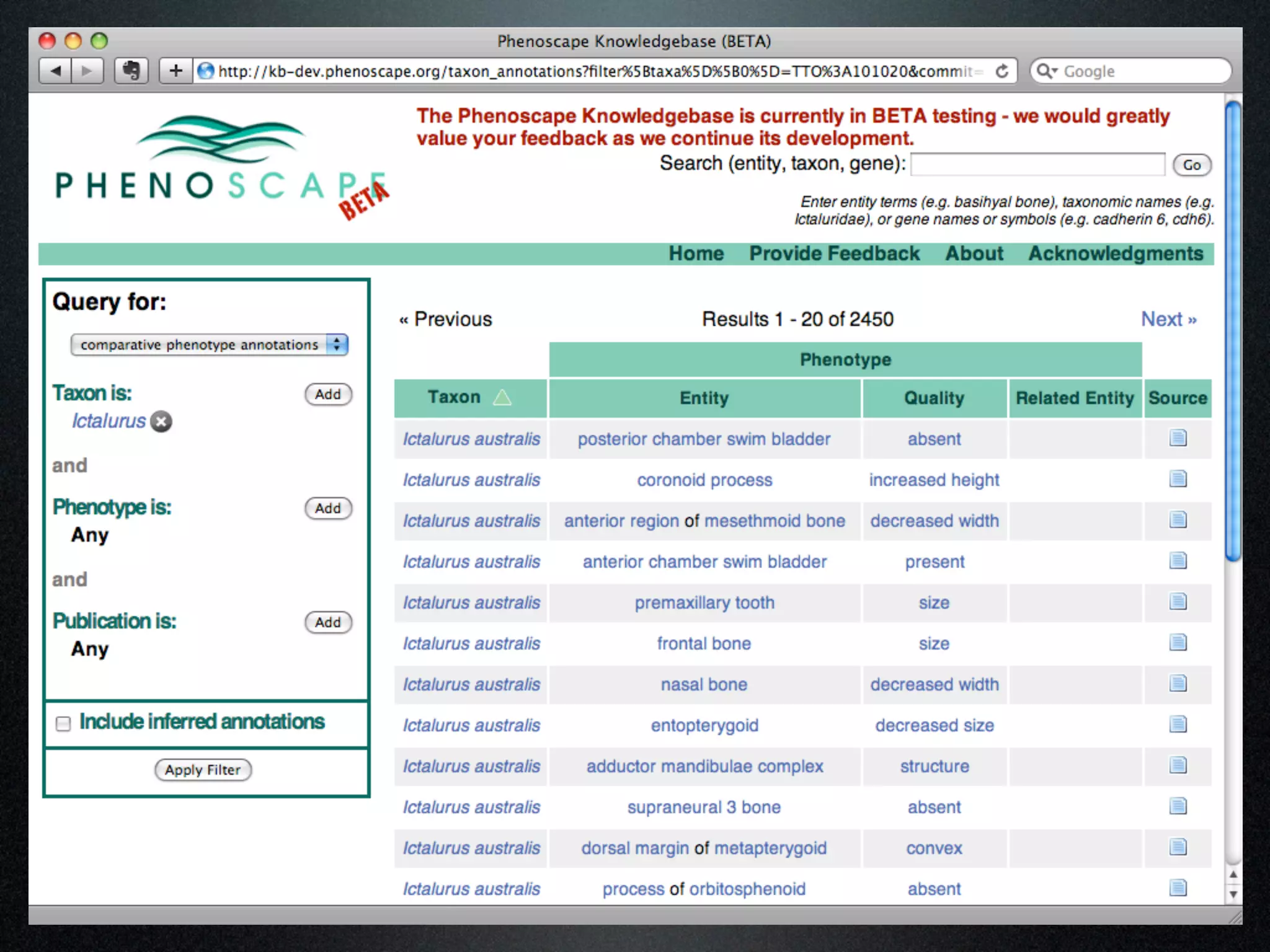
Task: Enable Include inferred annotations checkbox
Action: [x=63, y=723]
